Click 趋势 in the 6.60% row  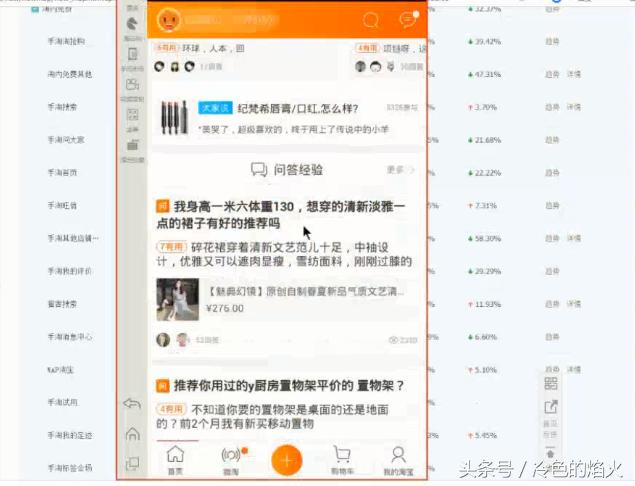(552, 337)
